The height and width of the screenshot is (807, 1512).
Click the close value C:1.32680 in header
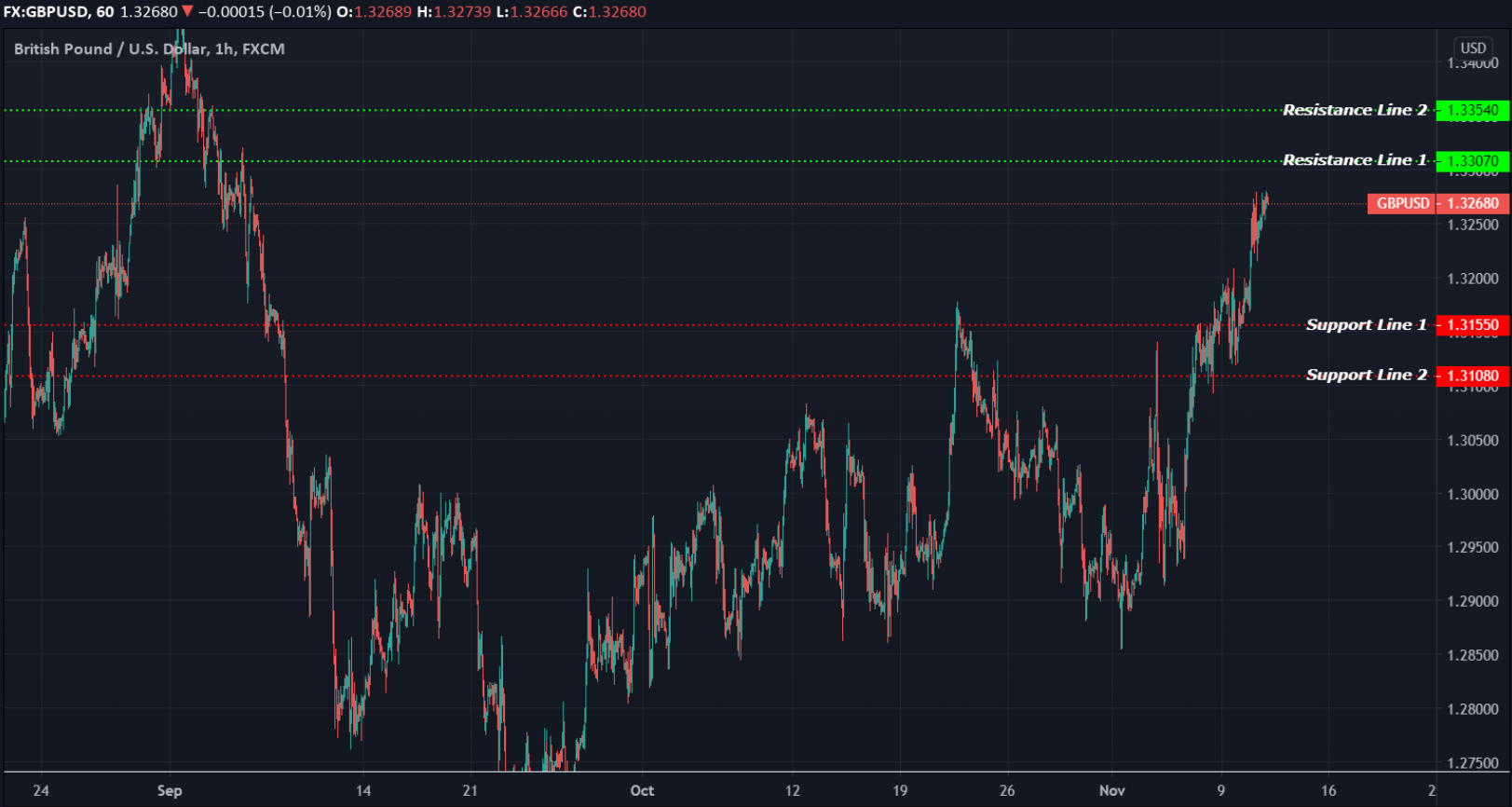[x=609, y=12]
